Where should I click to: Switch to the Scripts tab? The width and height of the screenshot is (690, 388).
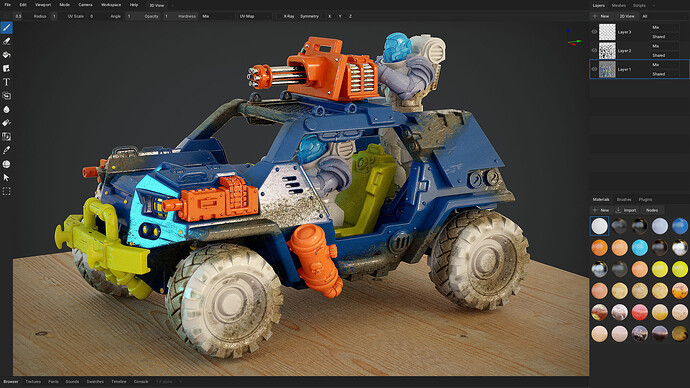[639, 5]
